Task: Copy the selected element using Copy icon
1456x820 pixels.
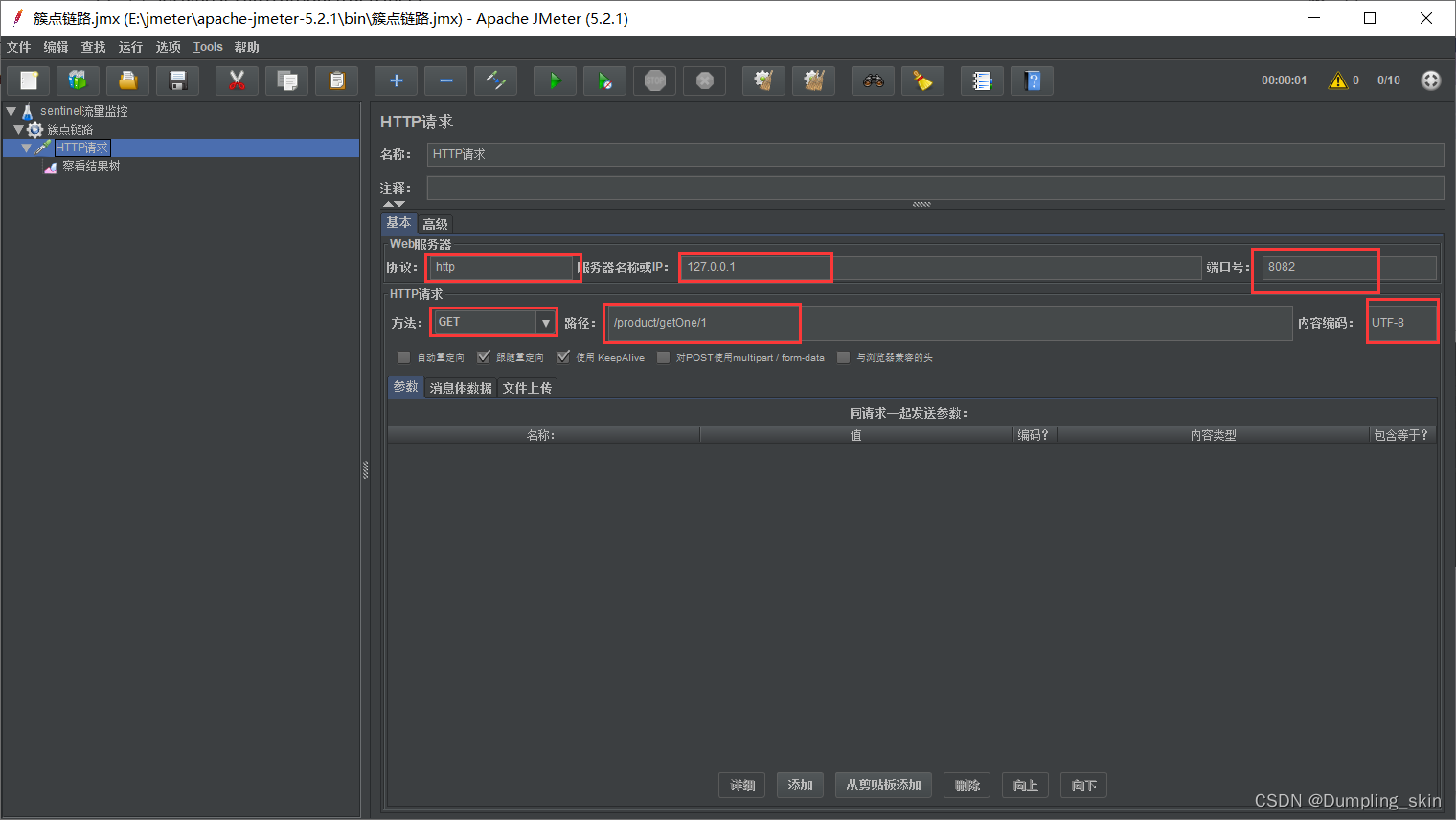Action: 286,80
